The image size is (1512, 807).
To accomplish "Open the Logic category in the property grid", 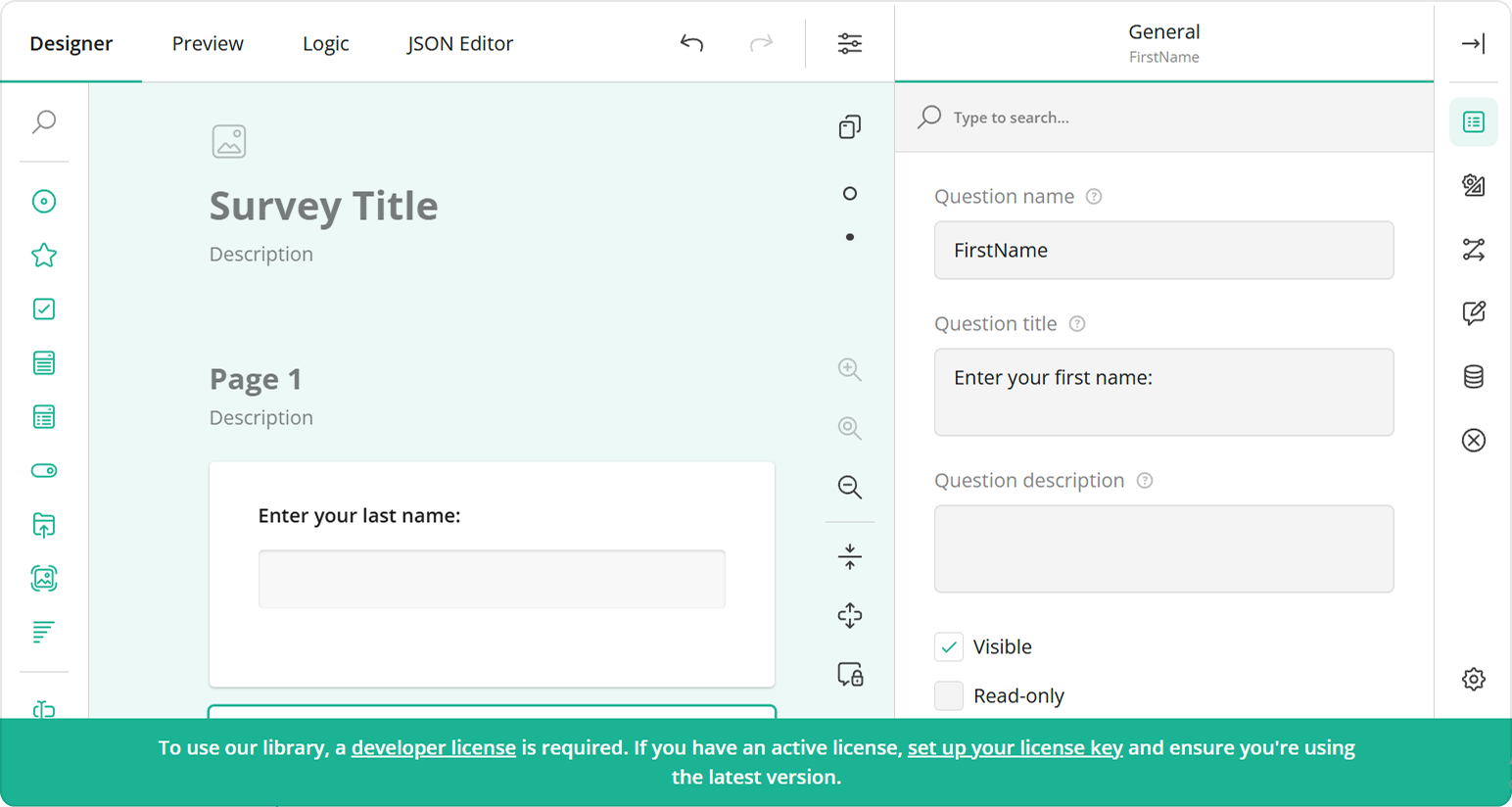I will 1473,250.
